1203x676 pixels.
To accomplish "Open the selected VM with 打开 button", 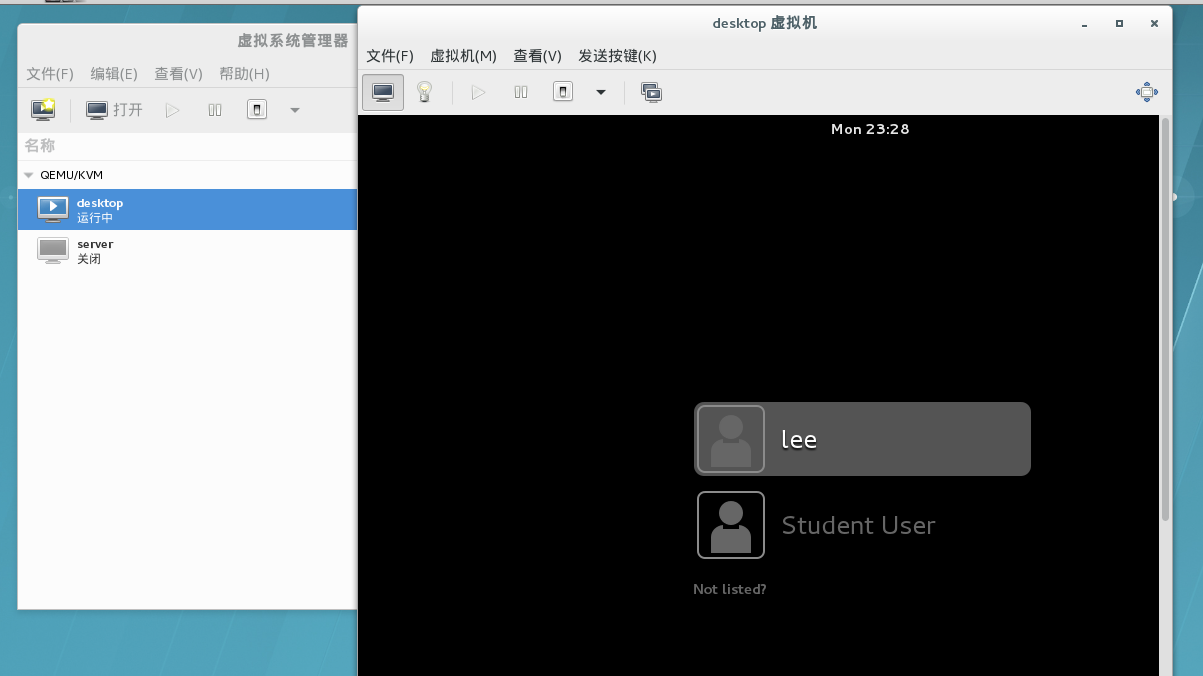I will pyautogui.click(x=114, y=110).
